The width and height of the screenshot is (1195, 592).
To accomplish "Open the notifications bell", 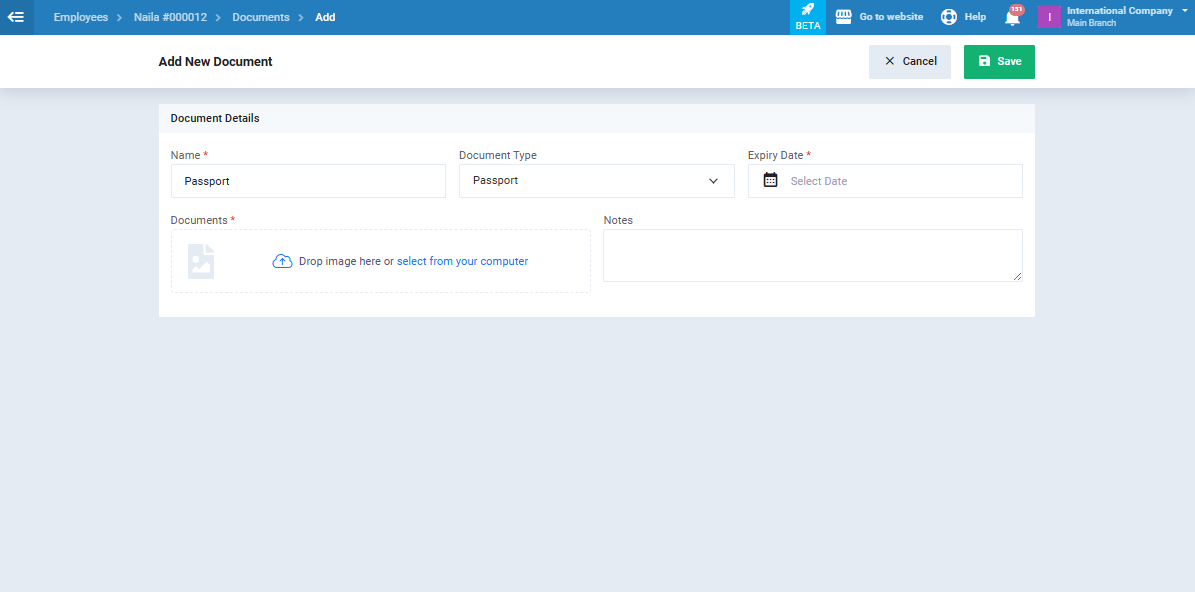I will (1012, 17).
